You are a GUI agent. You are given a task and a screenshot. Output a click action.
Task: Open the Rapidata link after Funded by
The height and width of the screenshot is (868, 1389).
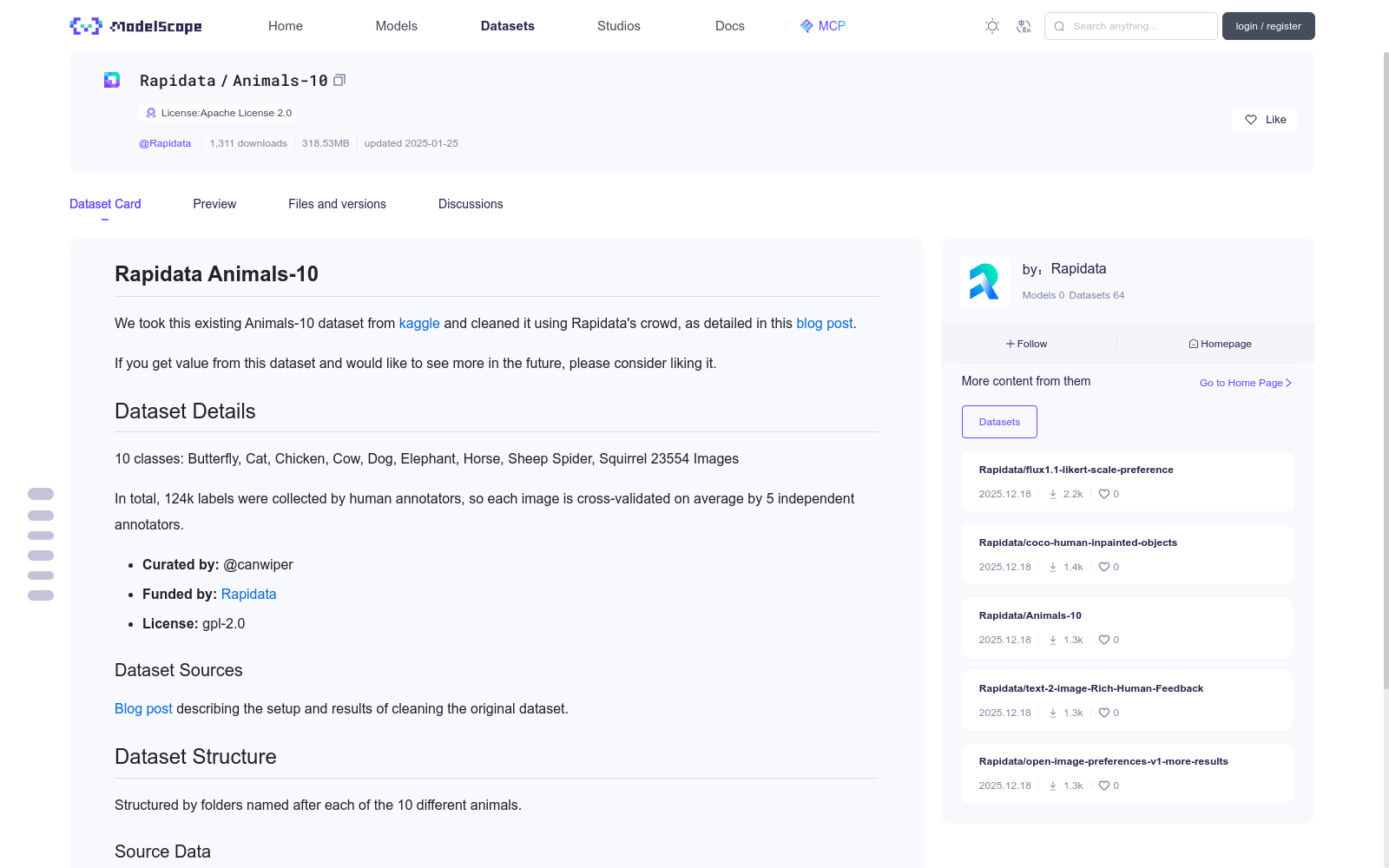pos(248,594)
